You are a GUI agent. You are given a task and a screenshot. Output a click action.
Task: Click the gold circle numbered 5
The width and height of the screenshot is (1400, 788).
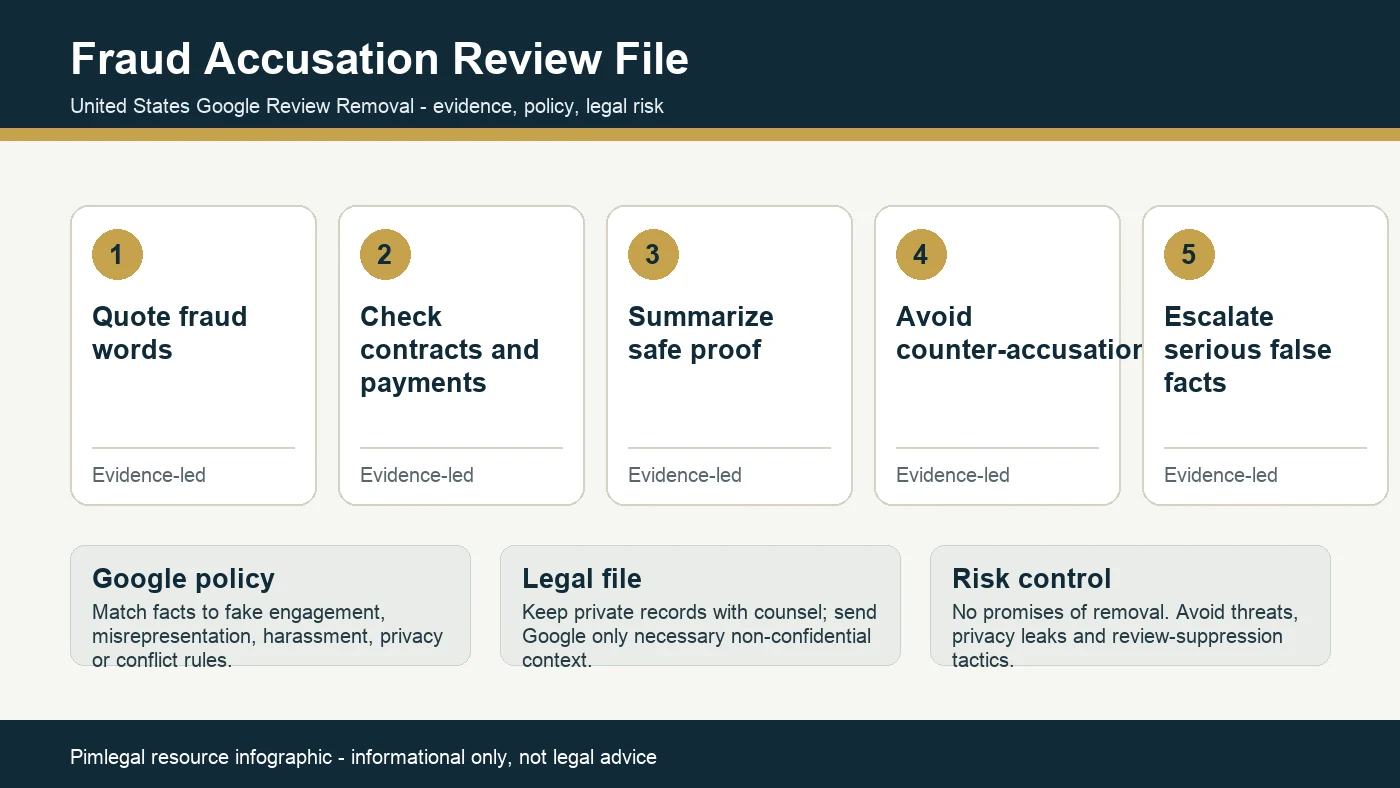click(x=1190, y=254)
